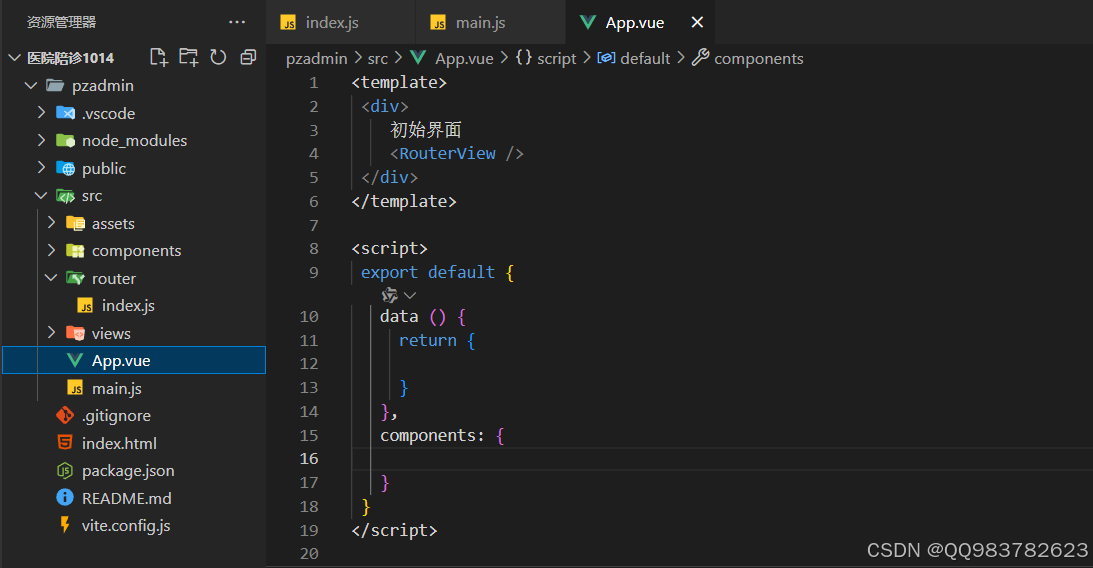Viewport: 1093px width, 568px height.
Task: Click default in the breadcrumb path
Action: pyautogui.click(x=645, y=59)
